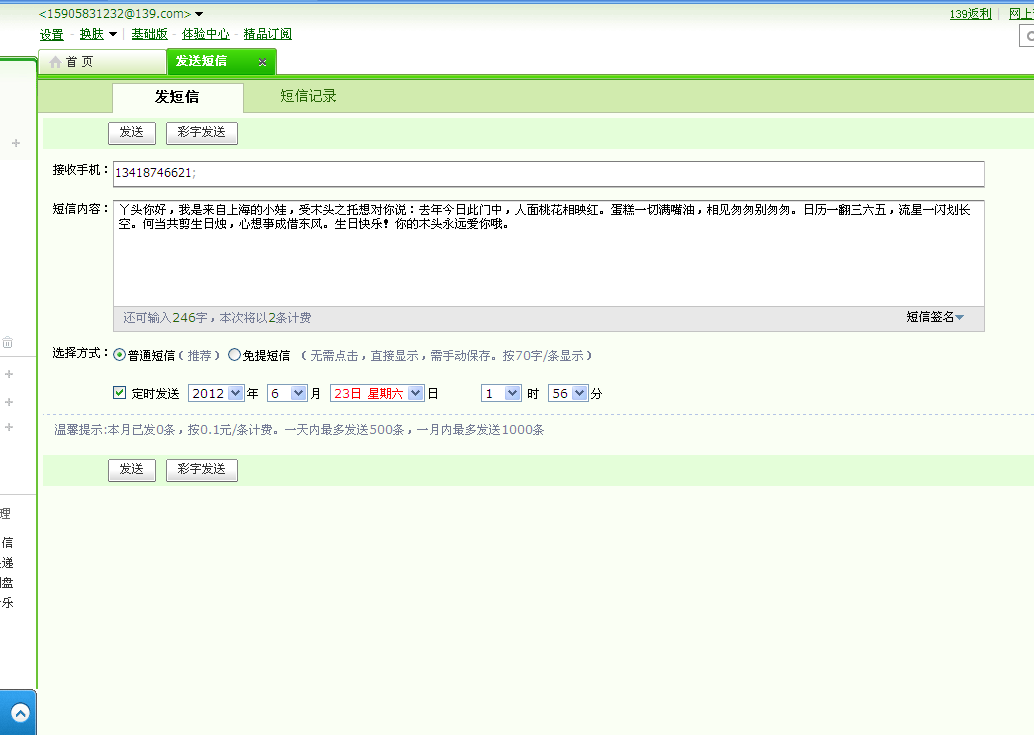The width and height of the screenshot is (1034, 735).
Task: Expand the account email dropdown arrow
Action: click(x=199, y=14)
